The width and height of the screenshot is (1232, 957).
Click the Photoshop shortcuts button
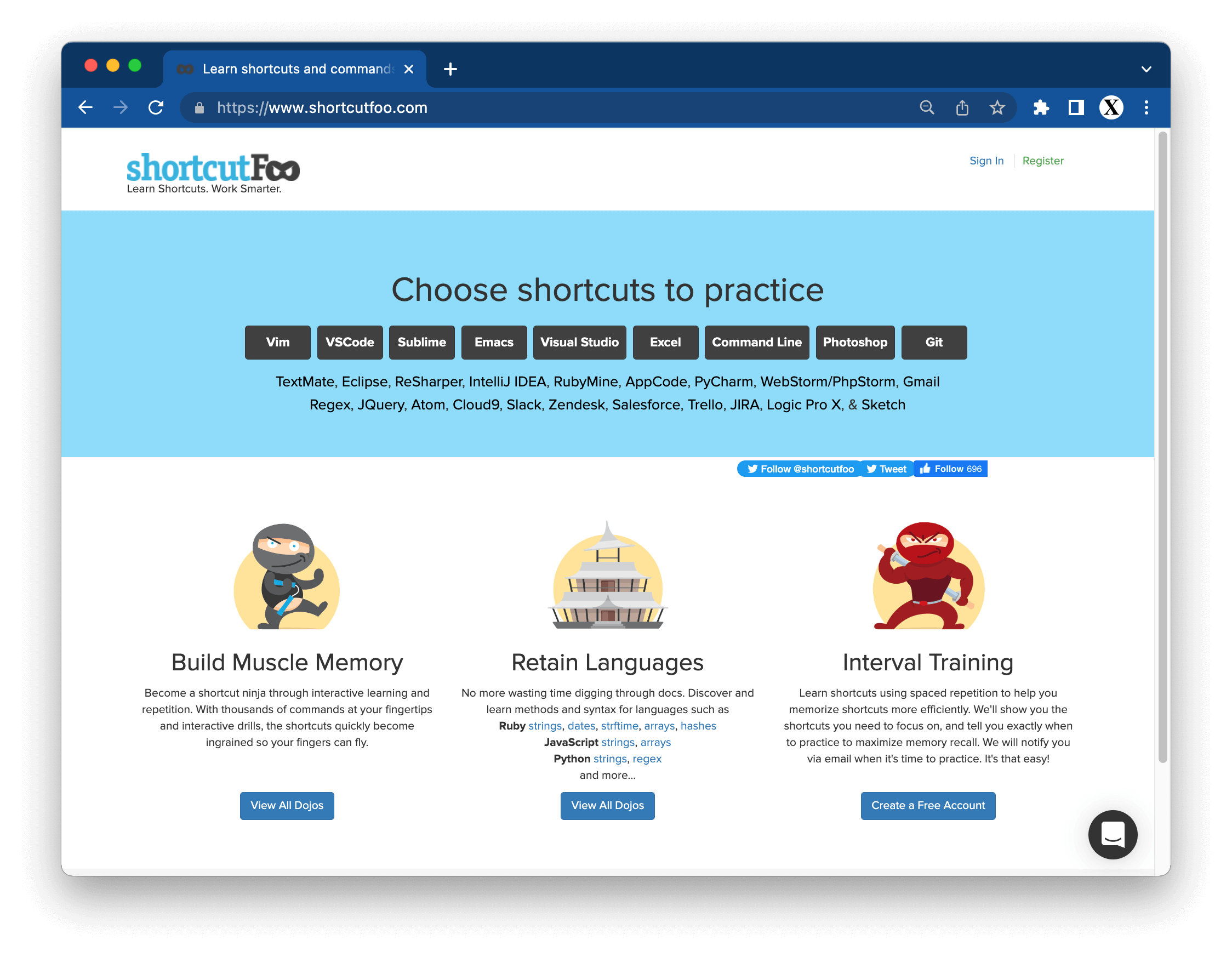(x=855, y=342)
